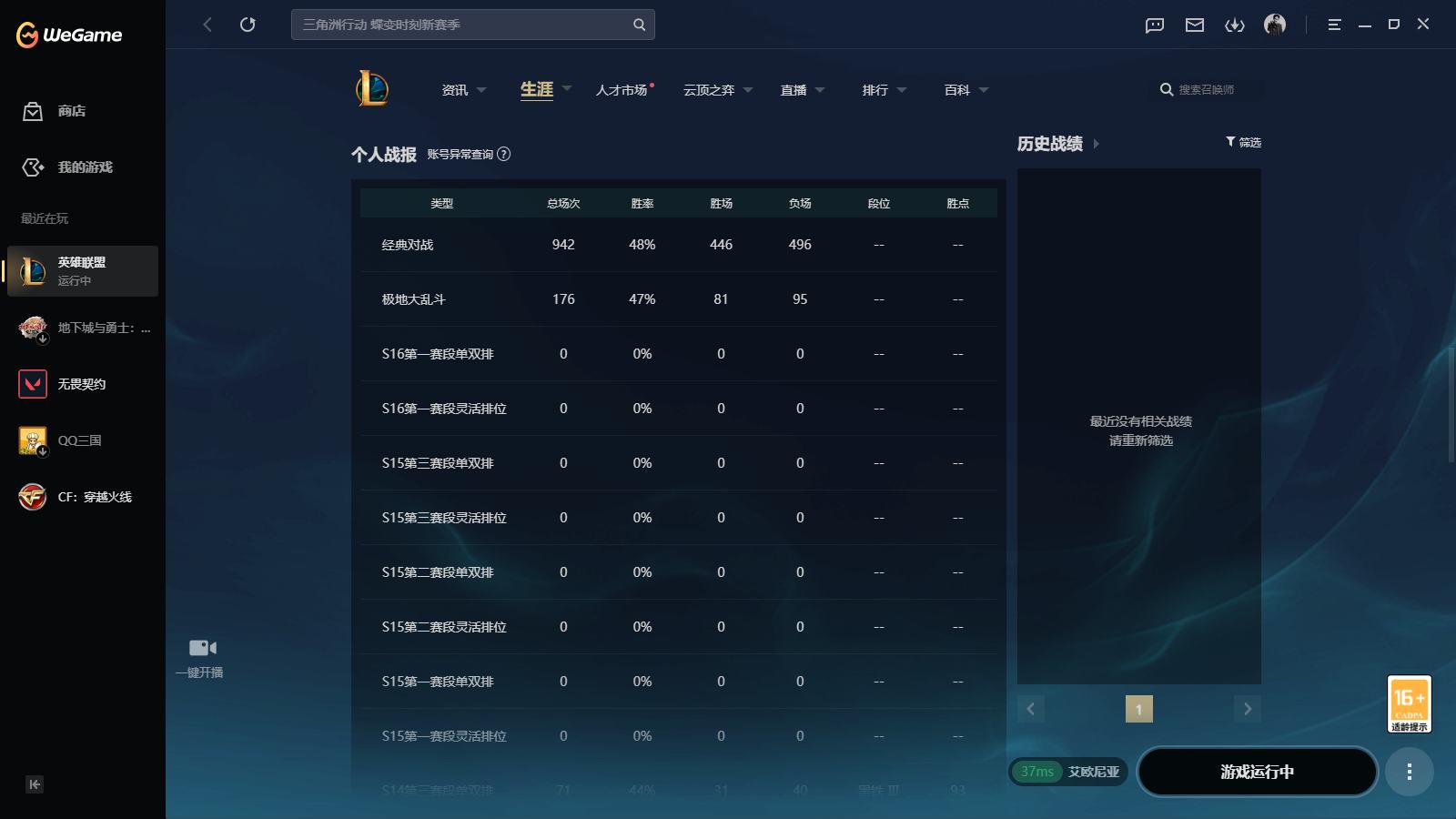Expand the 直播 dropdown arrow
Image resolution: width=1456 pixels, height=819 pixels.
820,90
